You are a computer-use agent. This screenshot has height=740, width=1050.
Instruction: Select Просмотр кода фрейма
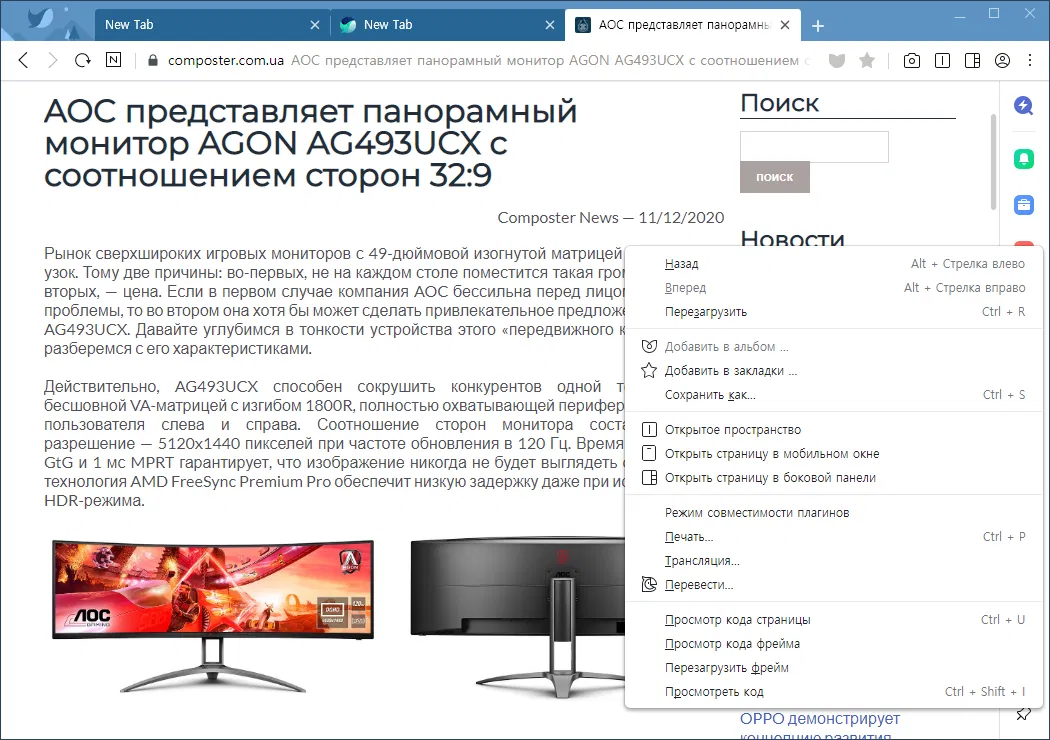(833, 644)
